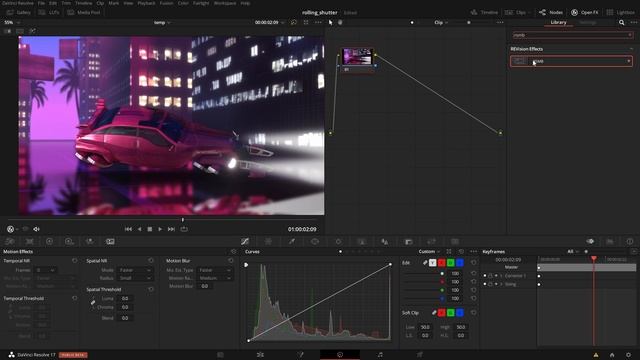Open the File menu
640x360 pixels.
point(41,3)
